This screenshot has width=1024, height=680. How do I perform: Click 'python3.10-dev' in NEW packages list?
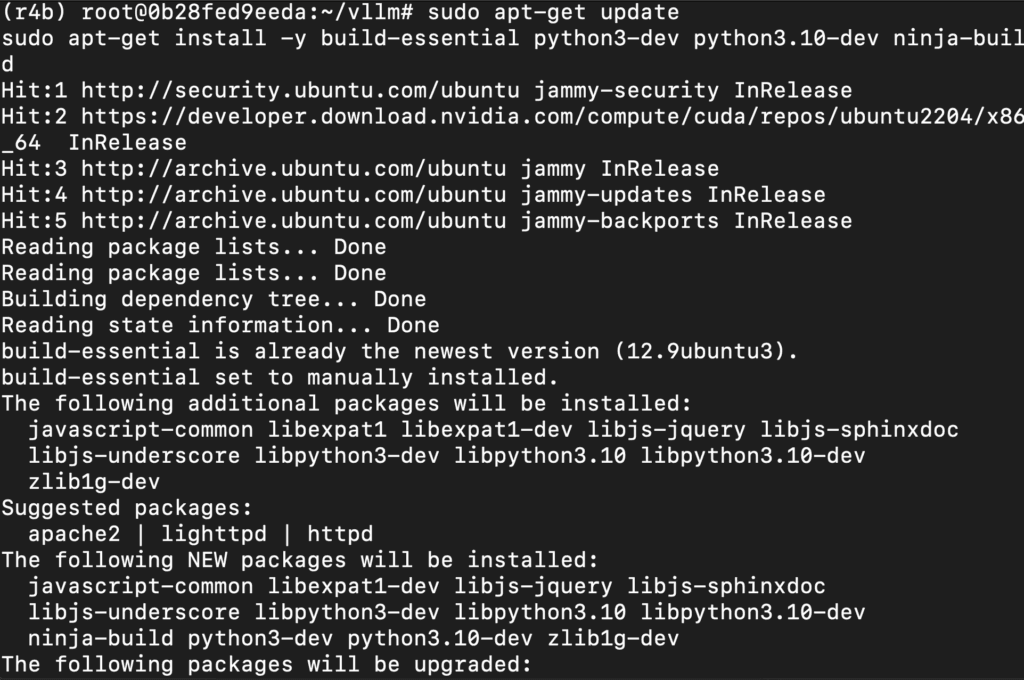440,639
